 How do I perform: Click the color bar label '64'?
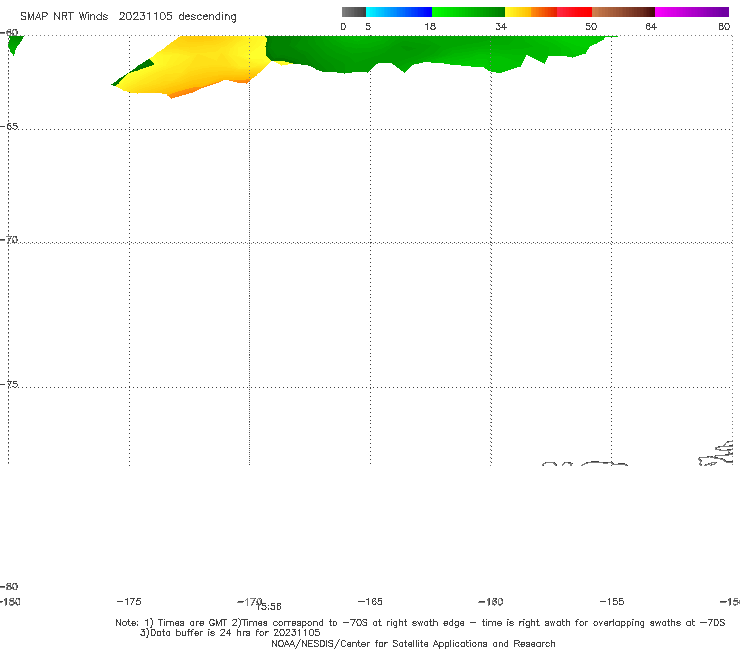point(651,26)
